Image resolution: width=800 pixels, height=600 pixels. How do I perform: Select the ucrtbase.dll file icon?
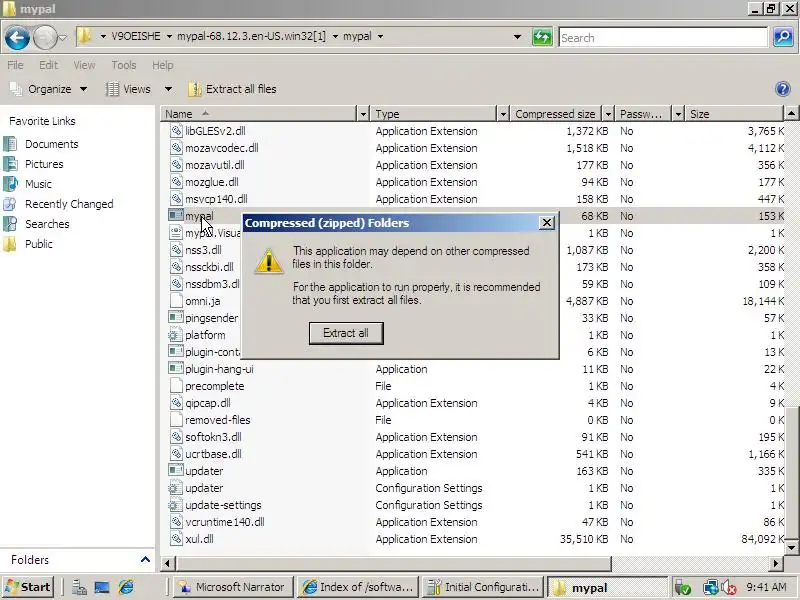tap(176, 454)
